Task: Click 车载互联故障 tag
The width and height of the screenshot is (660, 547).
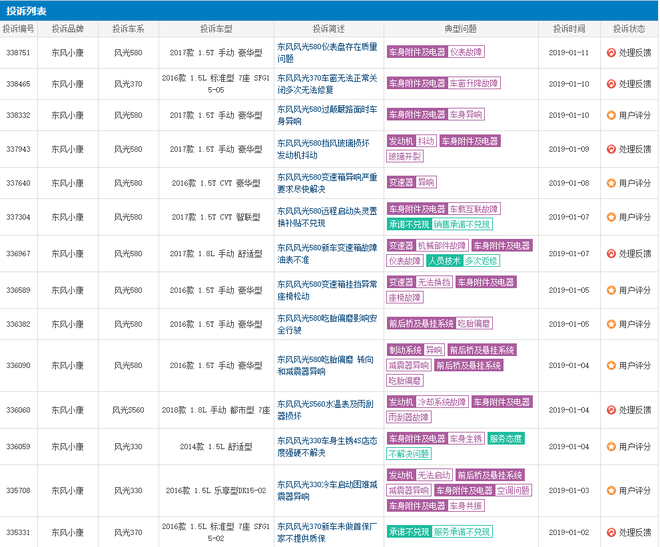Action: (x=474, y=209)
